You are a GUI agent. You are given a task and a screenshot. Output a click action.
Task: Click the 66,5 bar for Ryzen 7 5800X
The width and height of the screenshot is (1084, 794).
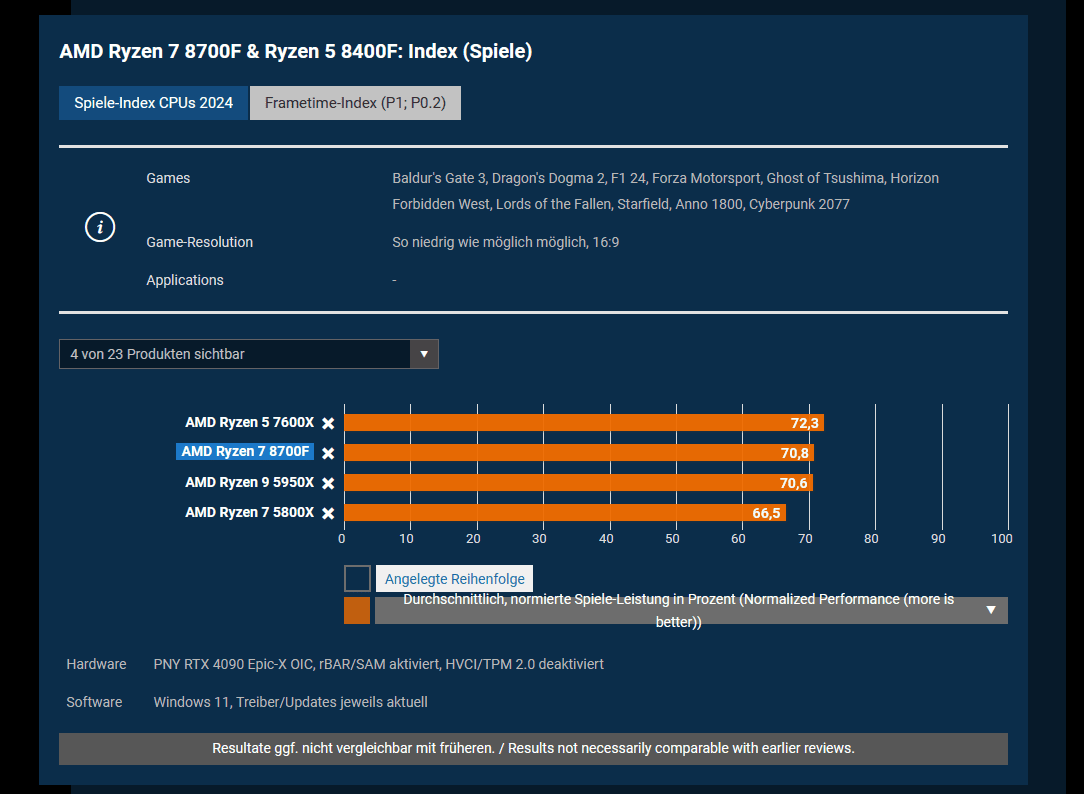565,512
